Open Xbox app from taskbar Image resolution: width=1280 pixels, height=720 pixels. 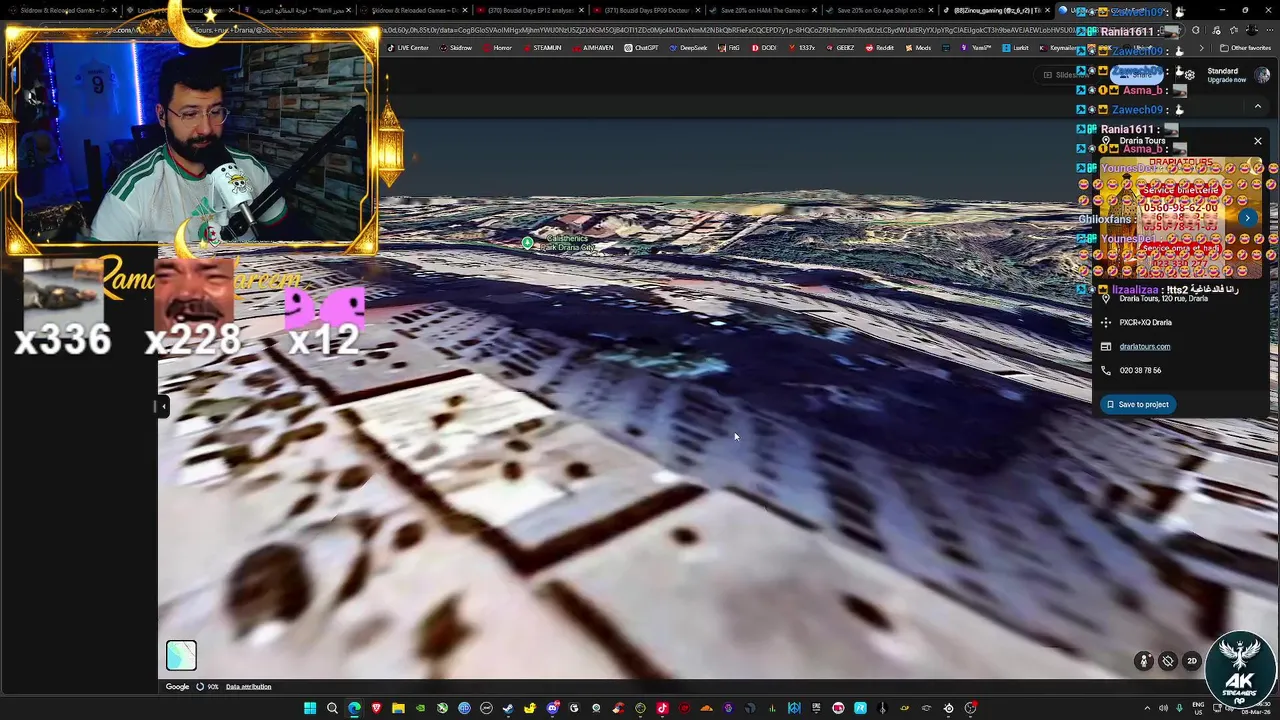[x=442, y=708]
